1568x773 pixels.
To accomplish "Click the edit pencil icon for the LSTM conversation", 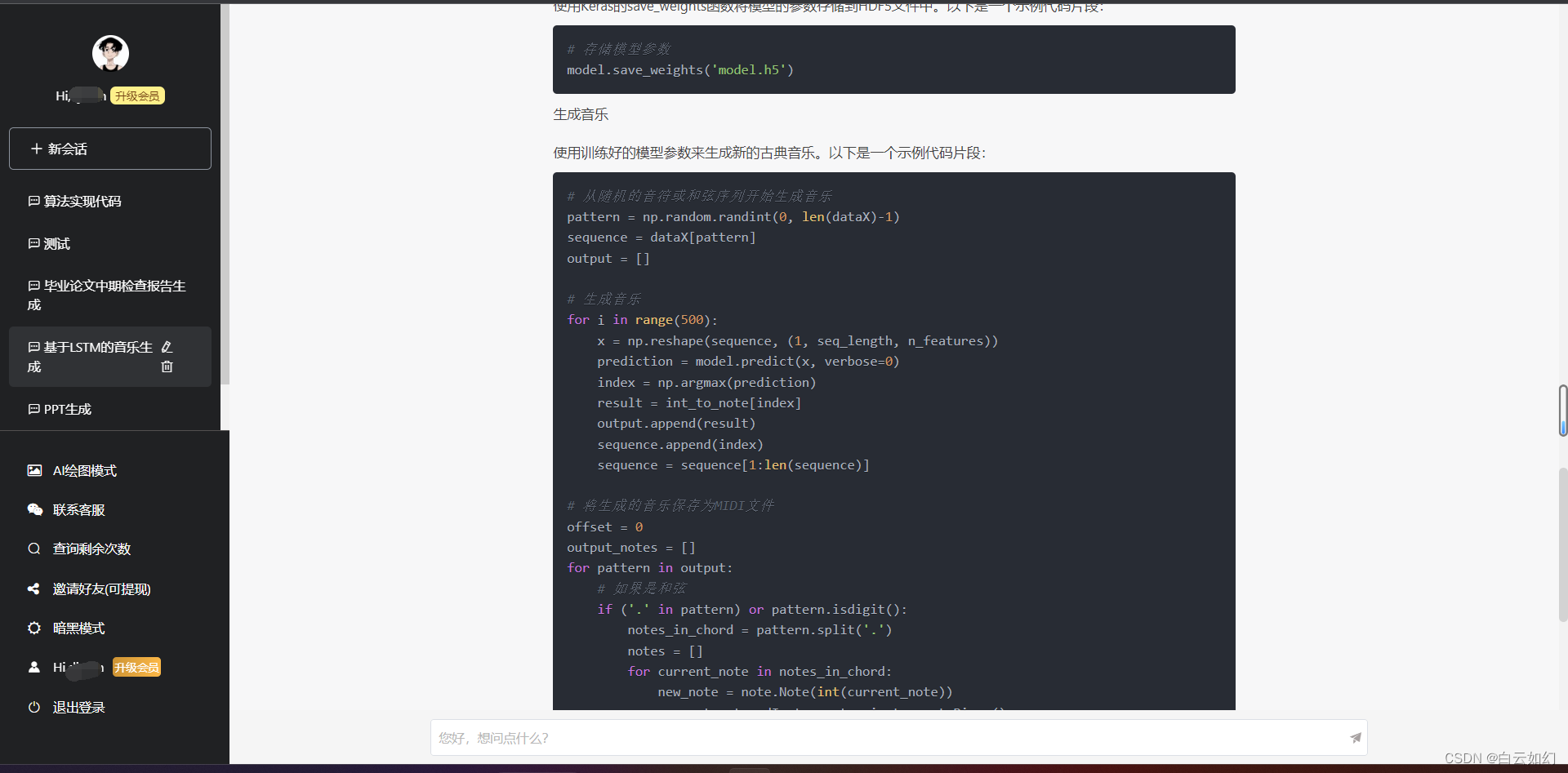I will (167, 347).
